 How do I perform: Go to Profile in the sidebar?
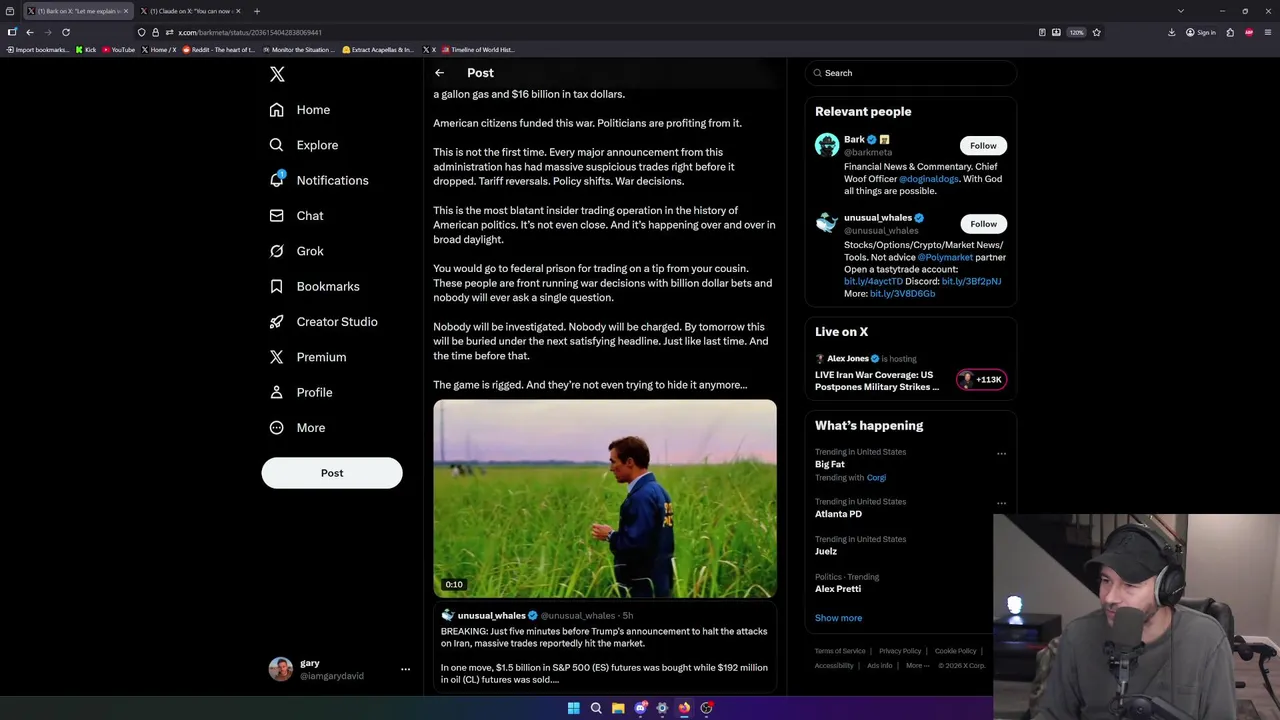(x=300, y=392)
